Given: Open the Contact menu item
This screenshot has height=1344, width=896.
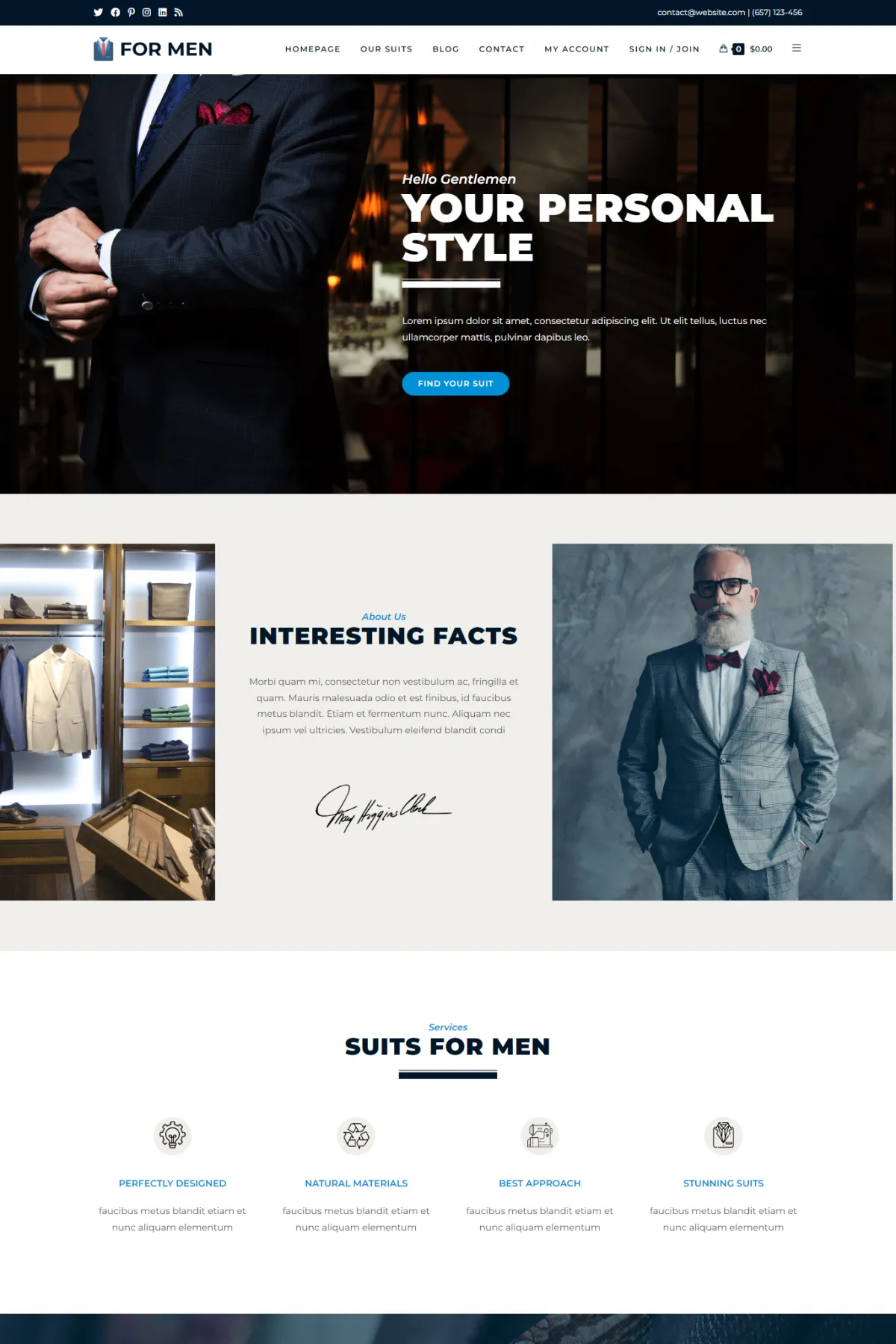Looking at the screenshot, I should click(x=502, y=49).
